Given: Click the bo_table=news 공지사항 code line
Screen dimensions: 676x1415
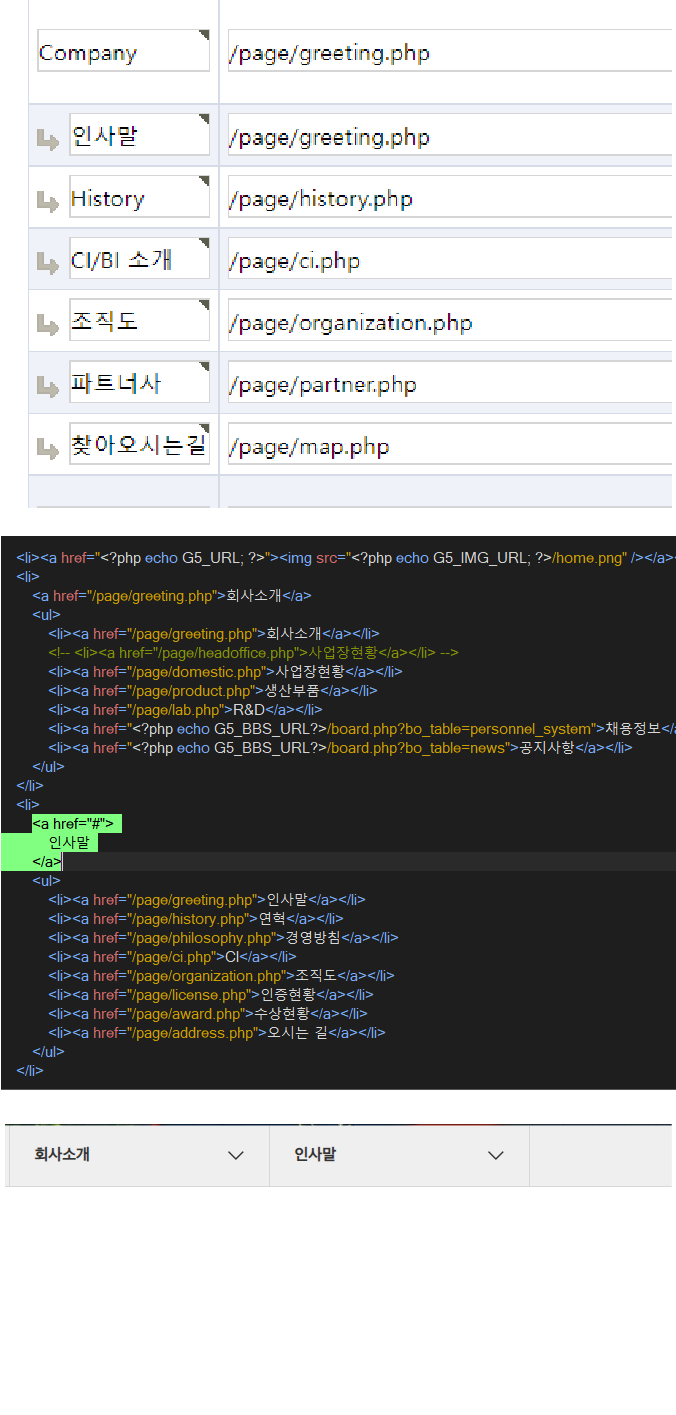Looking at the screenshot, I should click(x=340, y=748).
